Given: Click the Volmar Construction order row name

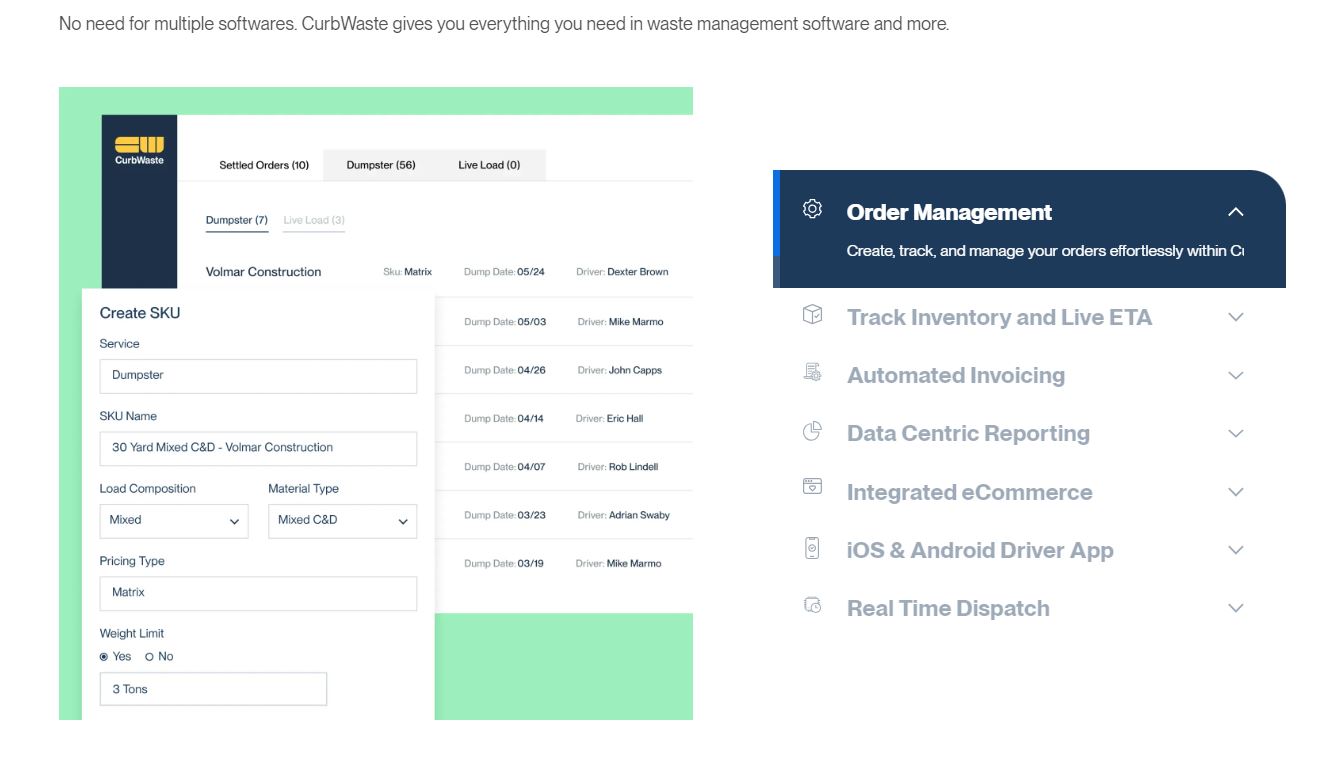Looking at the screenshot, I should click(x=263, y=272).
